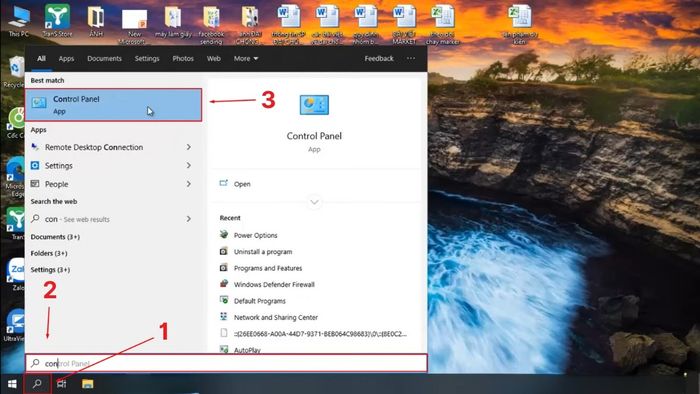
Task: Switch to the All search tab
Action: [x=42, y=58]
